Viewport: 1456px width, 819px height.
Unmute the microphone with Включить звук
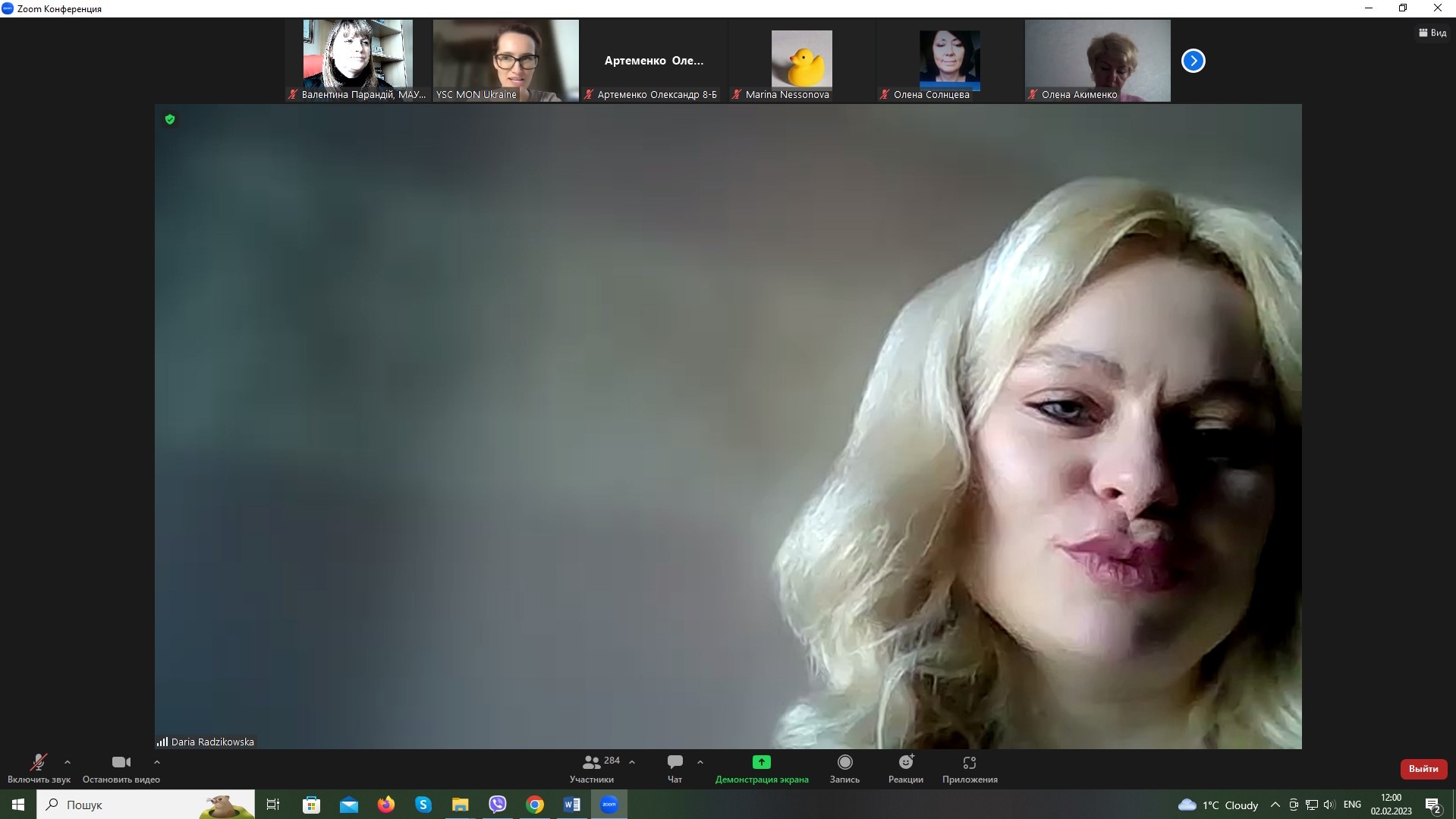(x=38, y=762)
